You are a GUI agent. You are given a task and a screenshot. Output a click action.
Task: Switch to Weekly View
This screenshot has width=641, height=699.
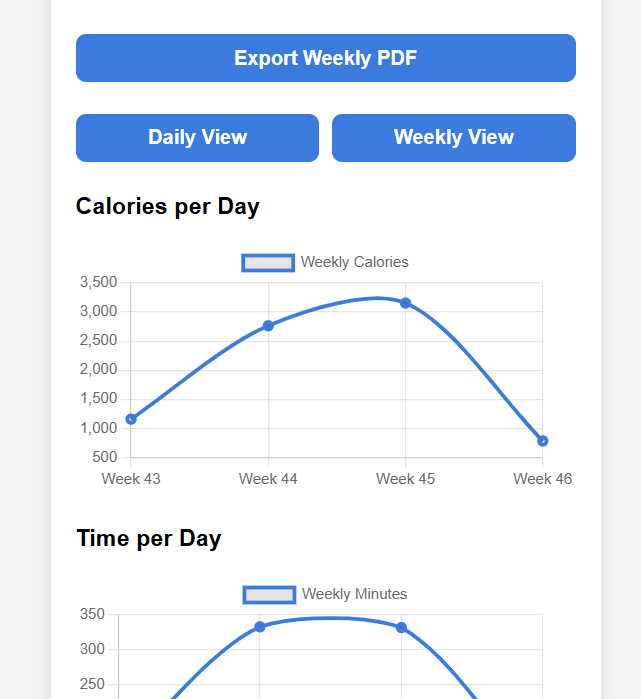453,138
